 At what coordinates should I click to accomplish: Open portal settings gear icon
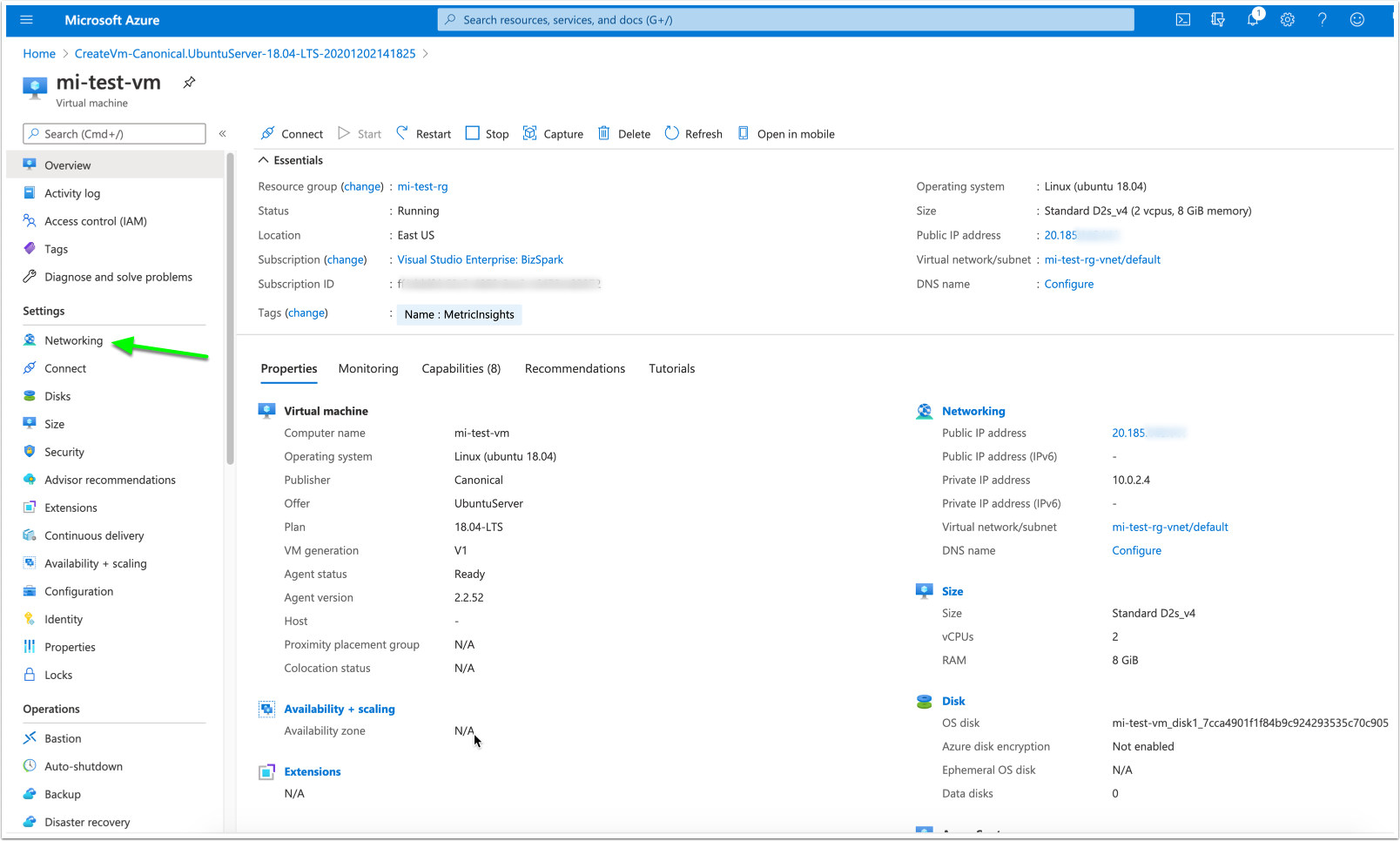point(1287,20)
